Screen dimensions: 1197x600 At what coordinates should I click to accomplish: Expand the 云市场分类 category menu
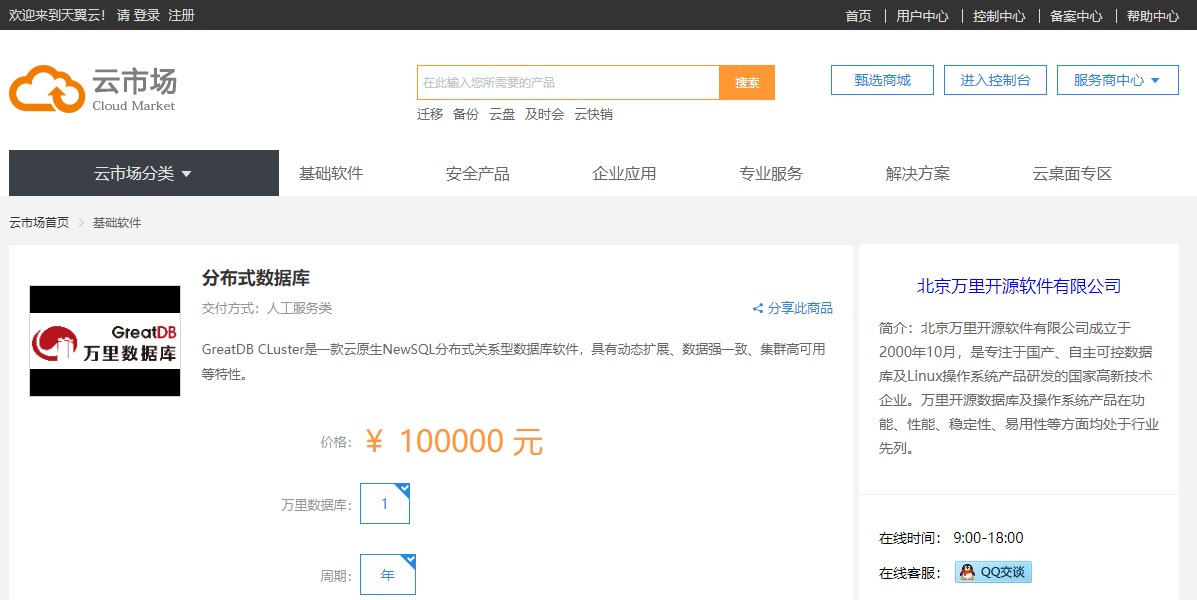click(143, 172)
